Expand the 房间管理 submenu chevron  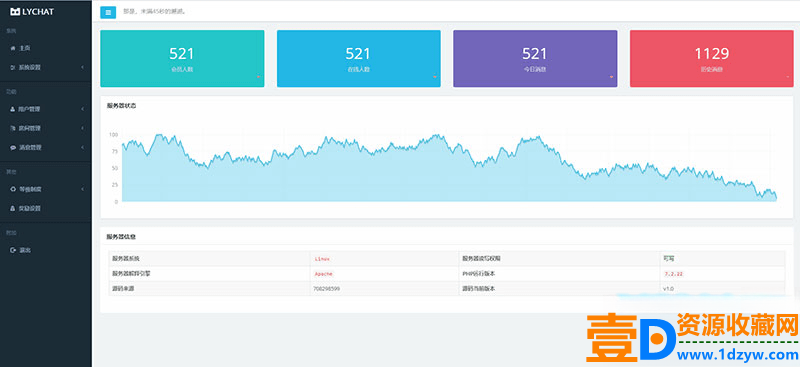click(x=82, y=128)
